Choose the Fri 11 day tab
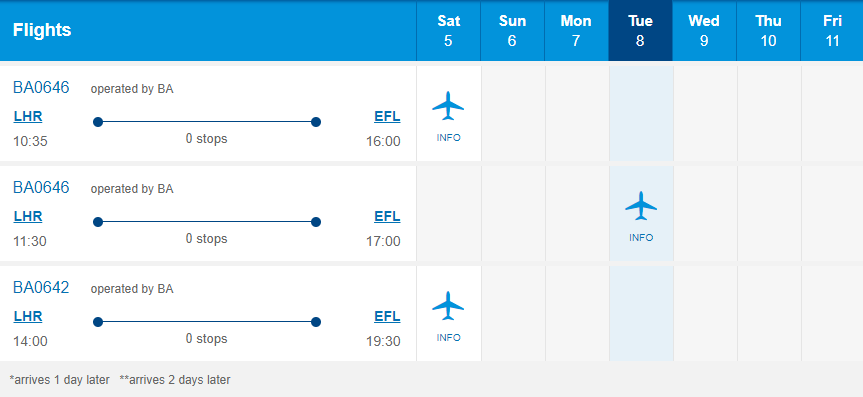 click(x=832, y=31)
